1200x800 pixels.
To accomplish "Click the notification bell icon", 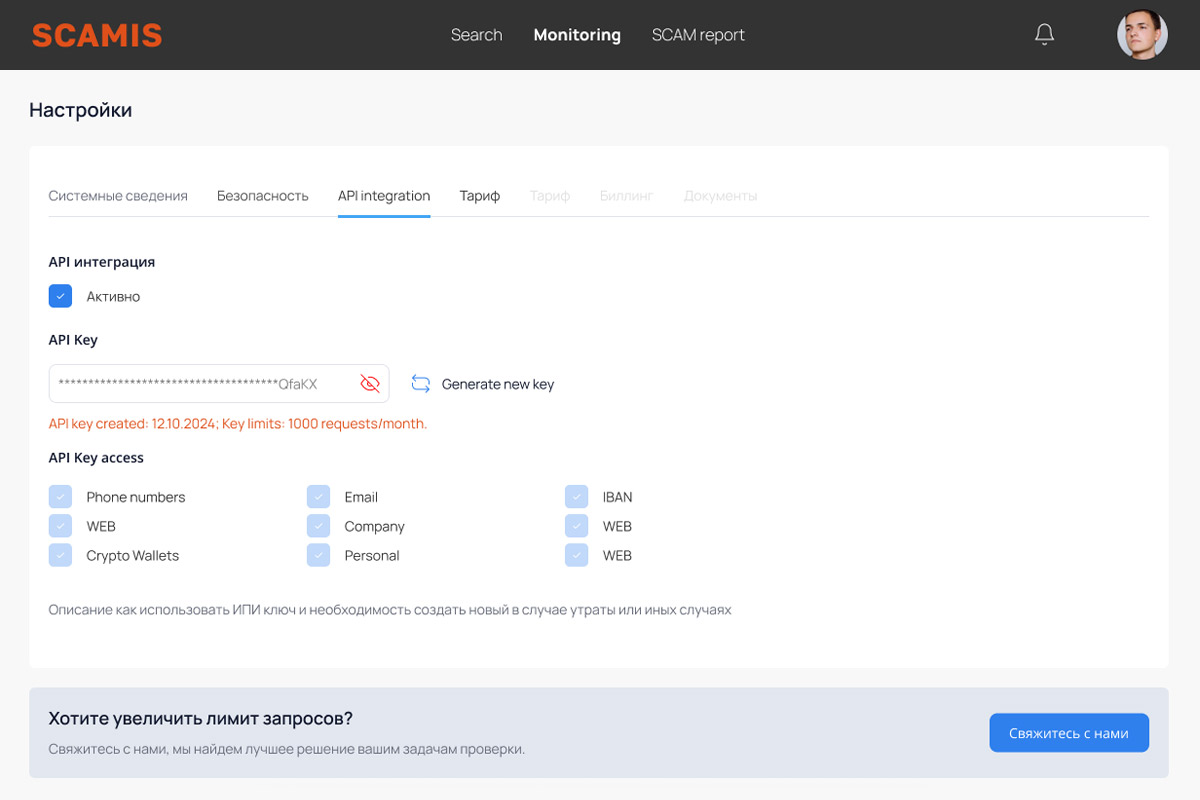I will pos(1044,35).
